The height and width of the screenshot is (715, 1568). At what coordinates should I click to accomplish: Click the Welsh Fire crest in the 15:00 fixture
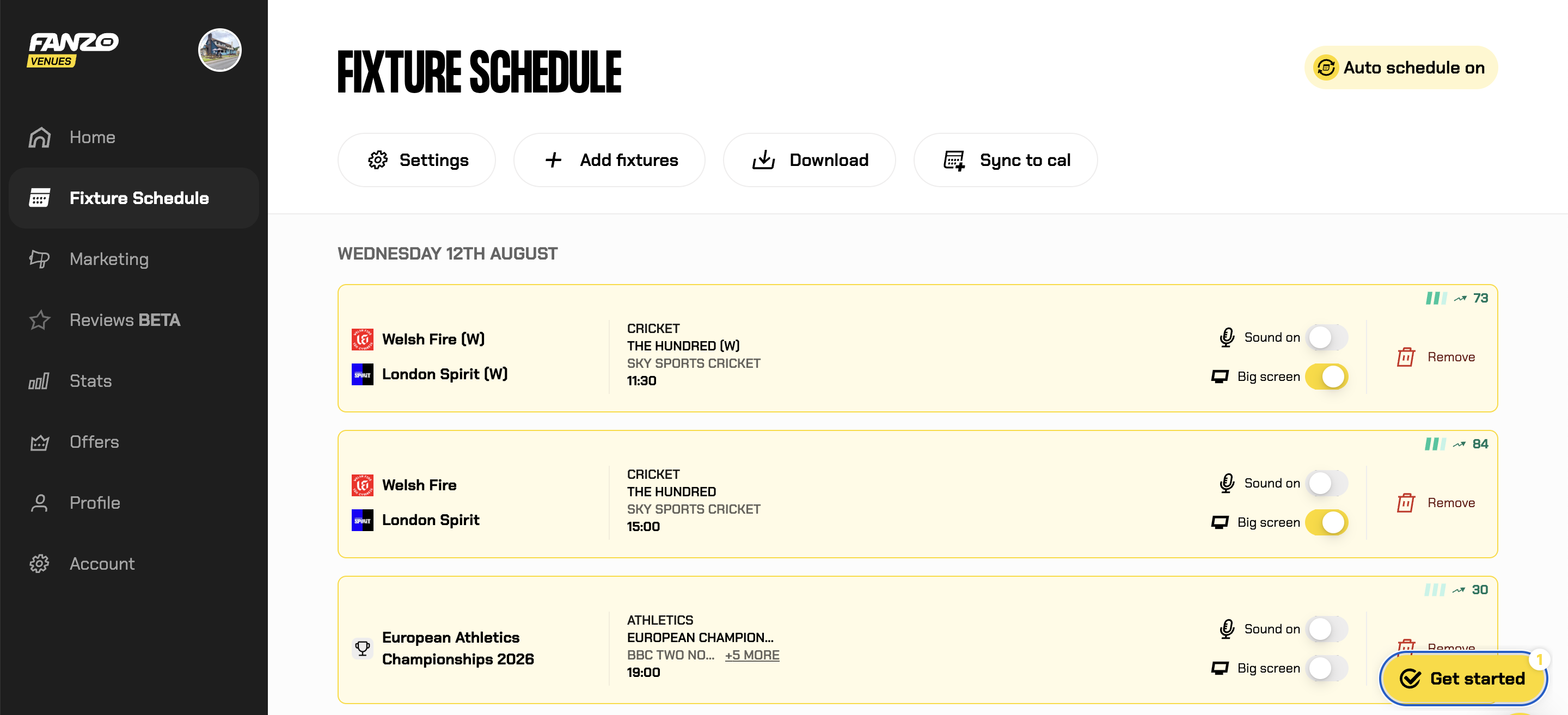[362, 485]
